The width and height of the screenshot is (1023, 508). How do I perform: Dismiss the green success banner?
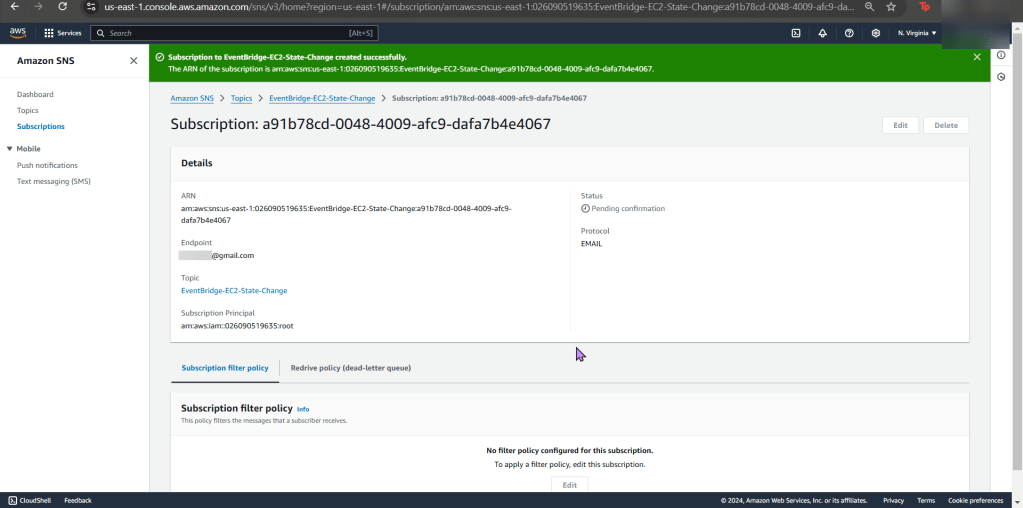[x=977, y=57]
